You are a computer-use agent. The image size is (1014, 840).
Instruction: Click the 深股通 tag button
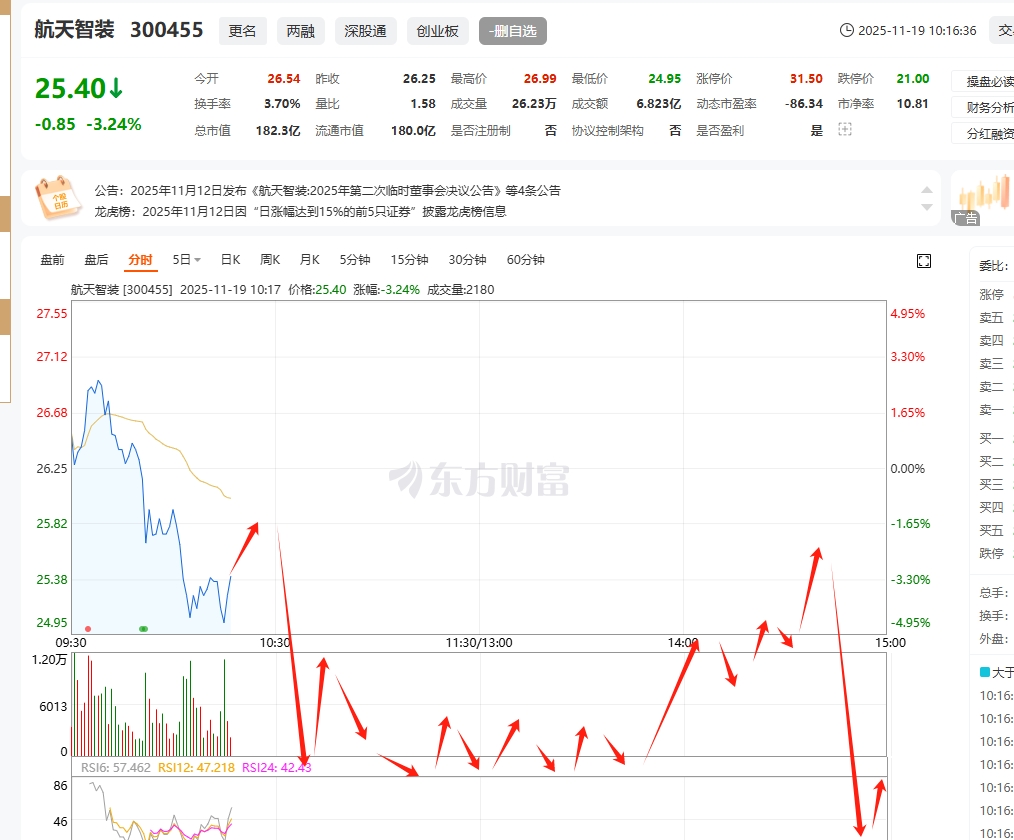(x=365, y=31)
